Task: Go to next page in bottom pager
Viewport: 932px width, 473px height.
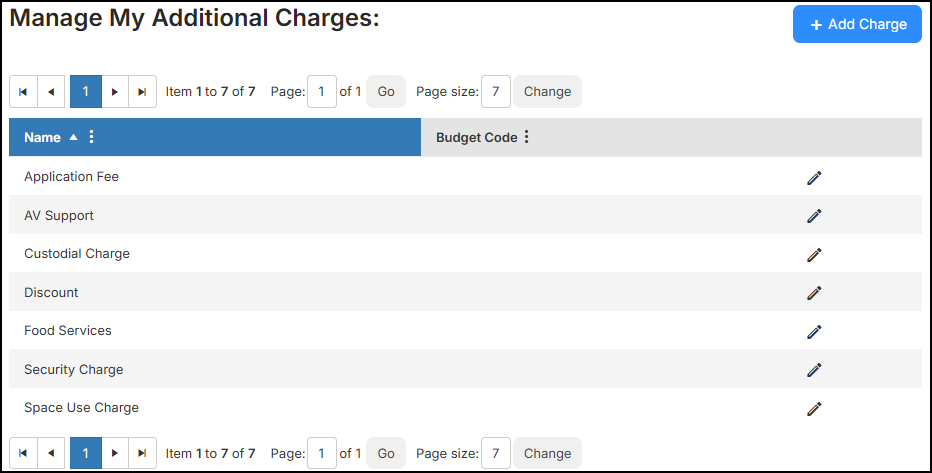Action: 115,453
